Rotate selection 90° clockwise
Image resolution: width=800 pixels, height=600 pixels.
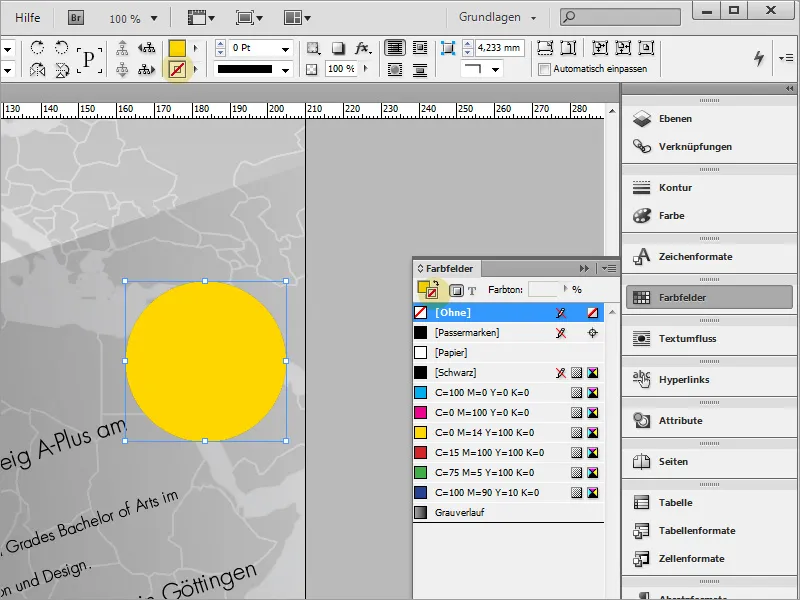pos(37,48)
